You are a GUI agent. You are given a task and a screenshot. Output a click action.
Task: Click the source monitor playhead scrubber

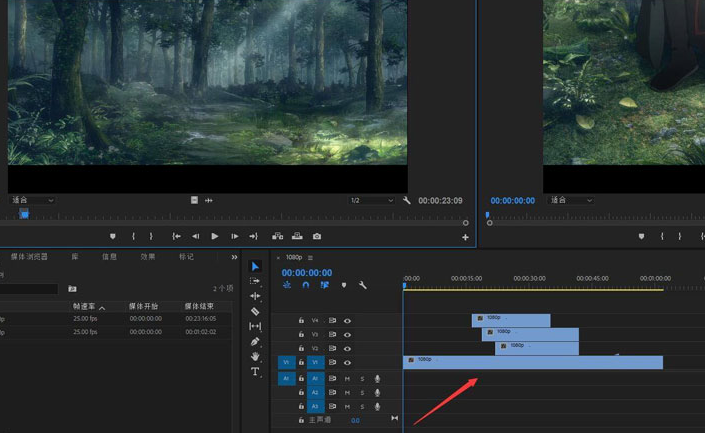[x=24, y=213]
